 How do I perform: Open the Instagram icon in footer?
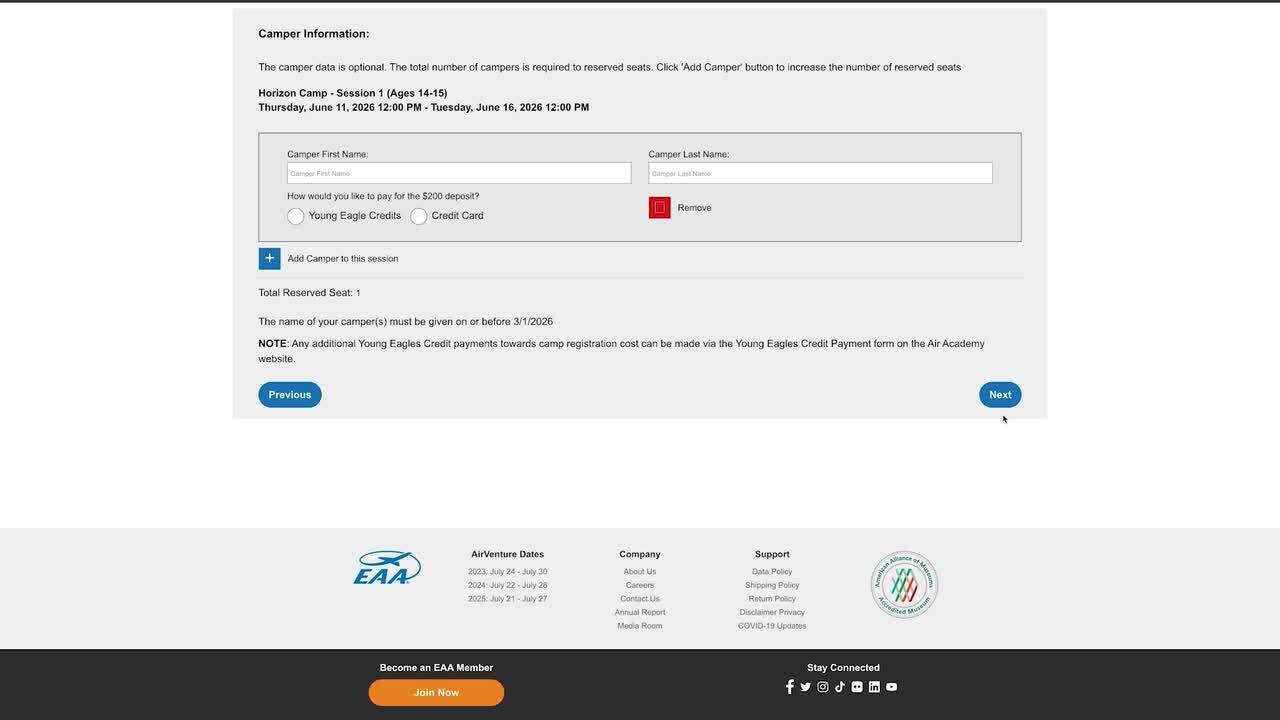823,687
